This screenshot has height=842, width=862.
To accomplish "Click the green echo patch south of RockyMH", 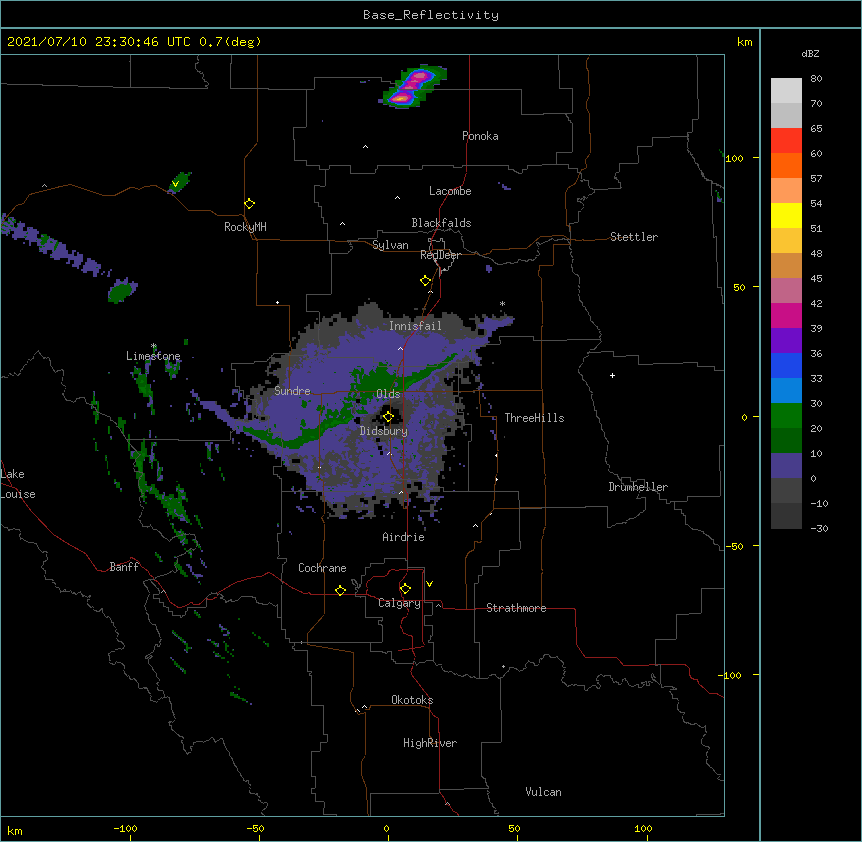I will (x=122, y=290).
